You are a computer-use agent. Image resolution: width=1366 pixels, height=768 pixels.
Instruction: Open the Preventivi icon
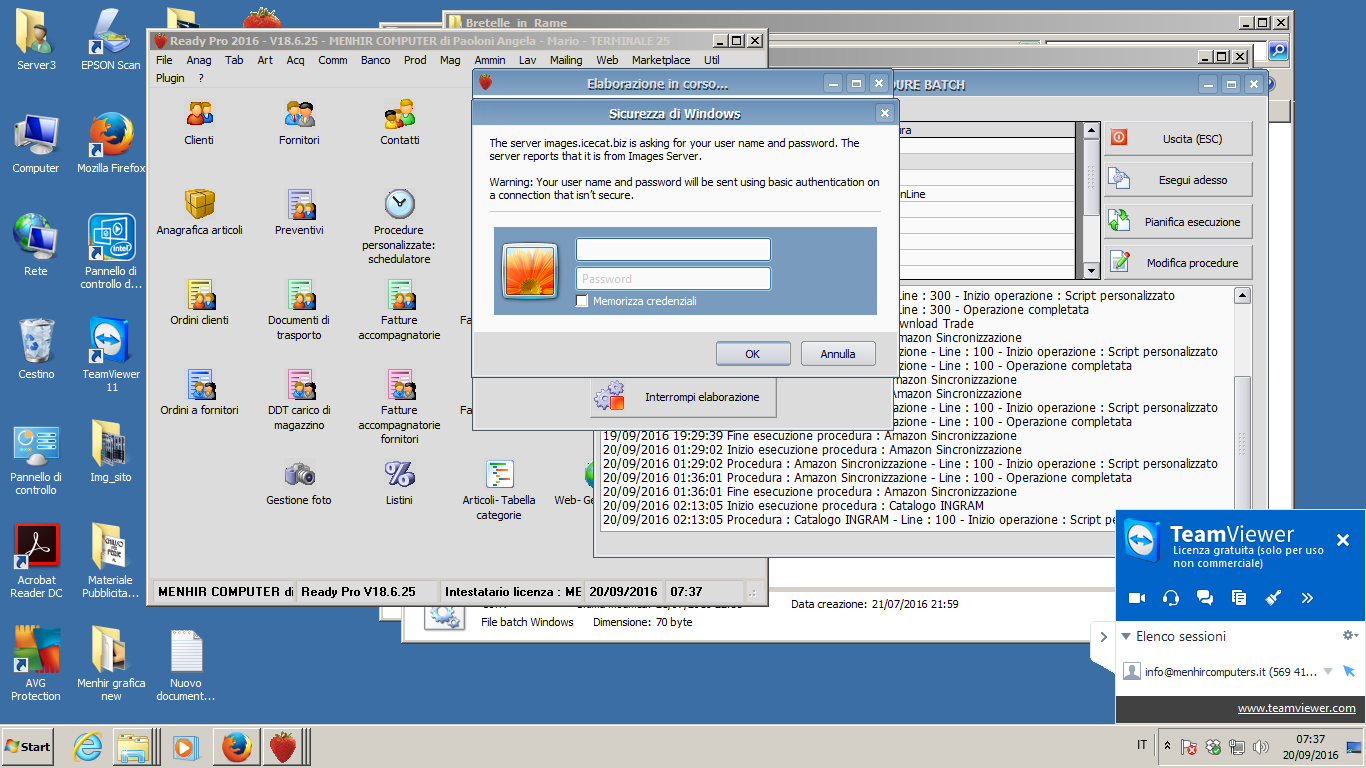(300, 204)
